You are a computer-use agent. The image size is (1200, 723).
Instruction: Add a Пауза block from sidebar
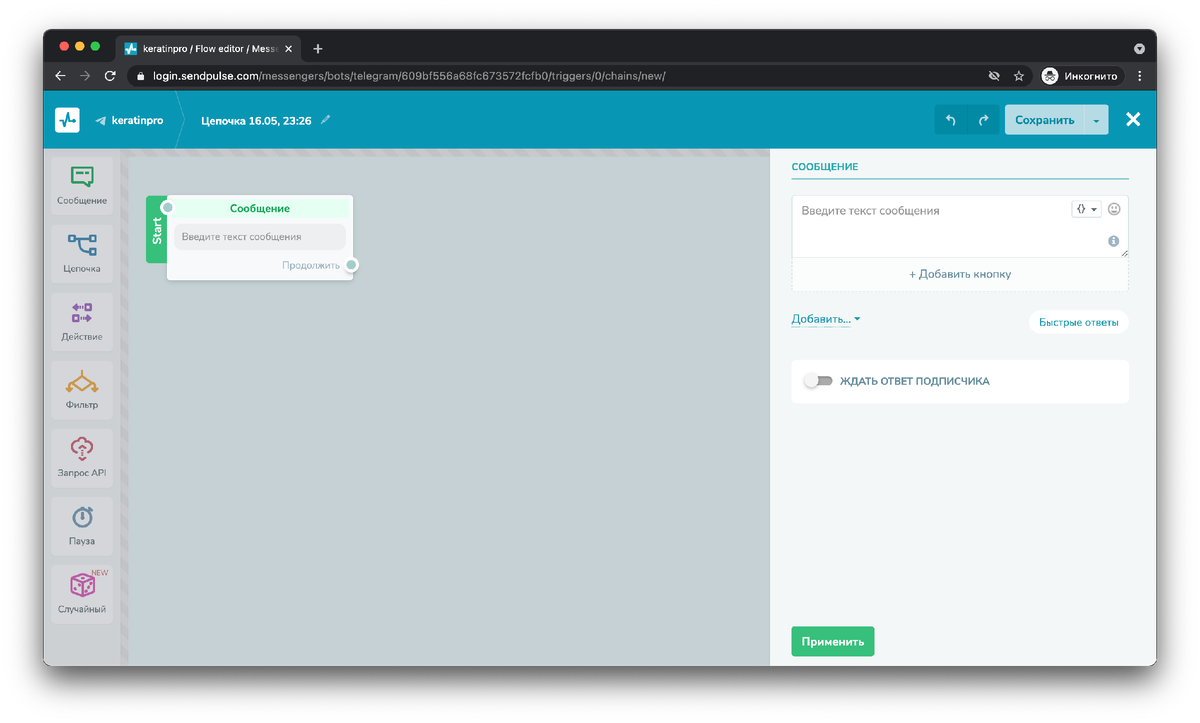[x=82, y=525]
